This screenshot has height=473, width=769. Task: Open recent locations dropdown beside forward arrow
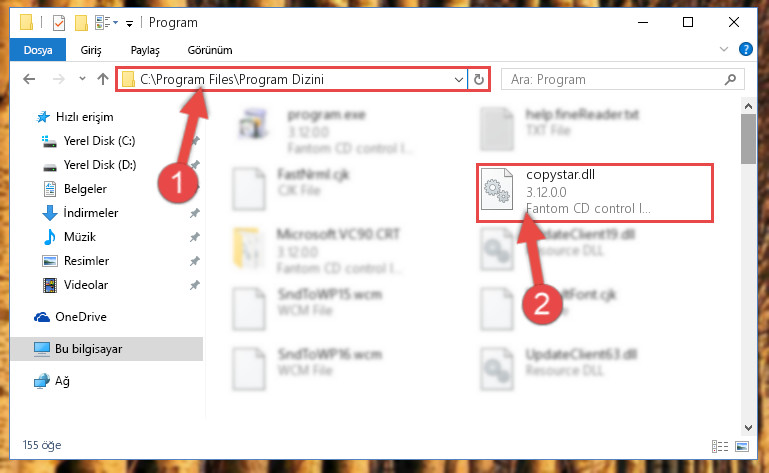[x=82, y=79]
